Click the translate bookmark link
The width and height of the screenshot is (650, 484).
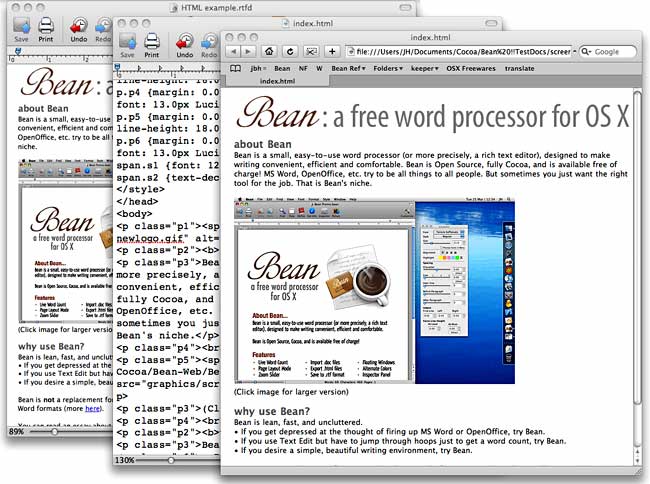[519, 68]
